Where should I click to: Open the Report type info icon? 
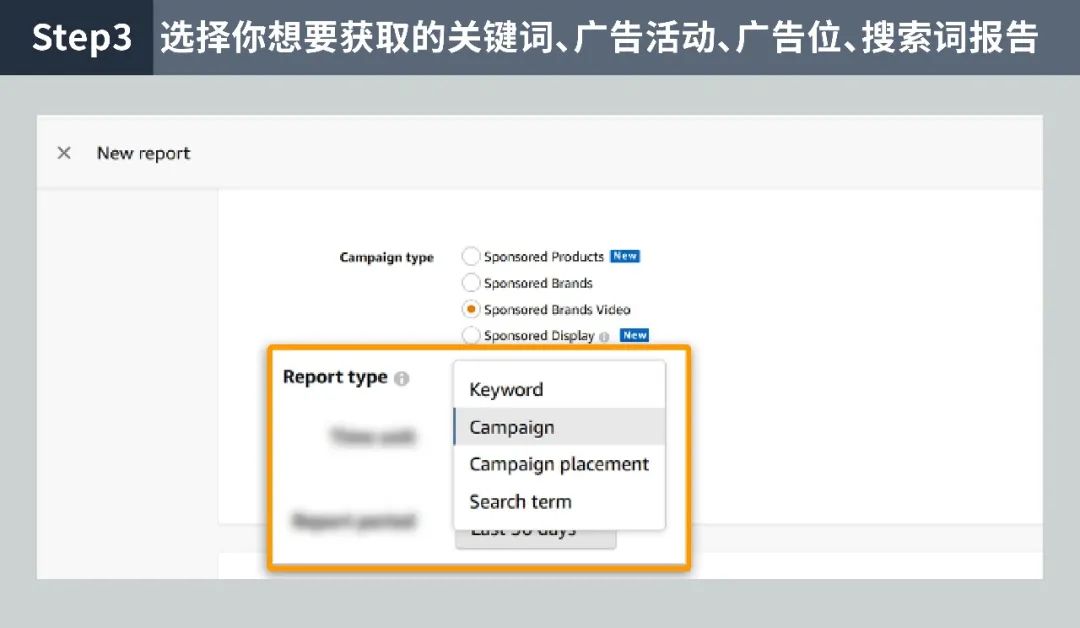[x=402, y=378]
